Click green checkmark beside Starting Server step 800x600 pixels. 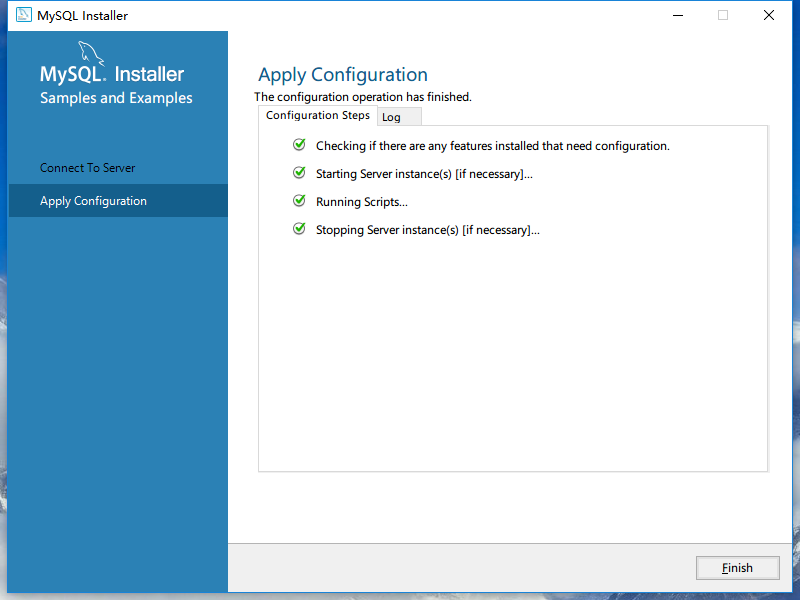tap(299, 173)
